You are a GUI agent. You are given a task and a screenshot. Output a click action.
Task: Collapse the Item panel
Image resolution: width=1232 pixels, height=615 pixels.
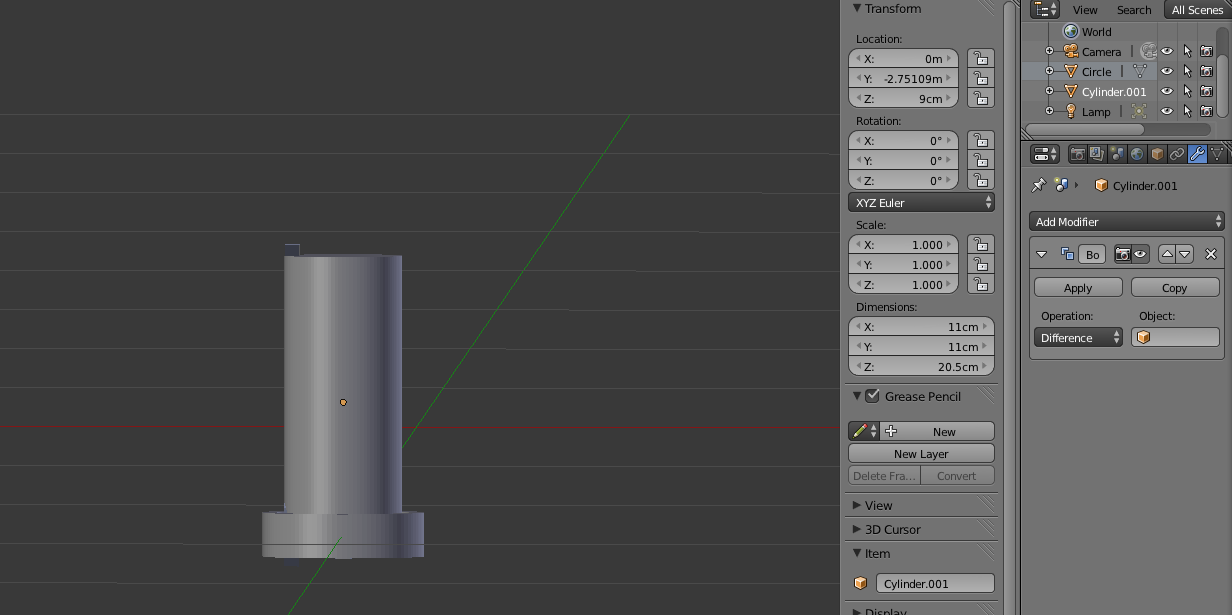[x=858, y=553]
